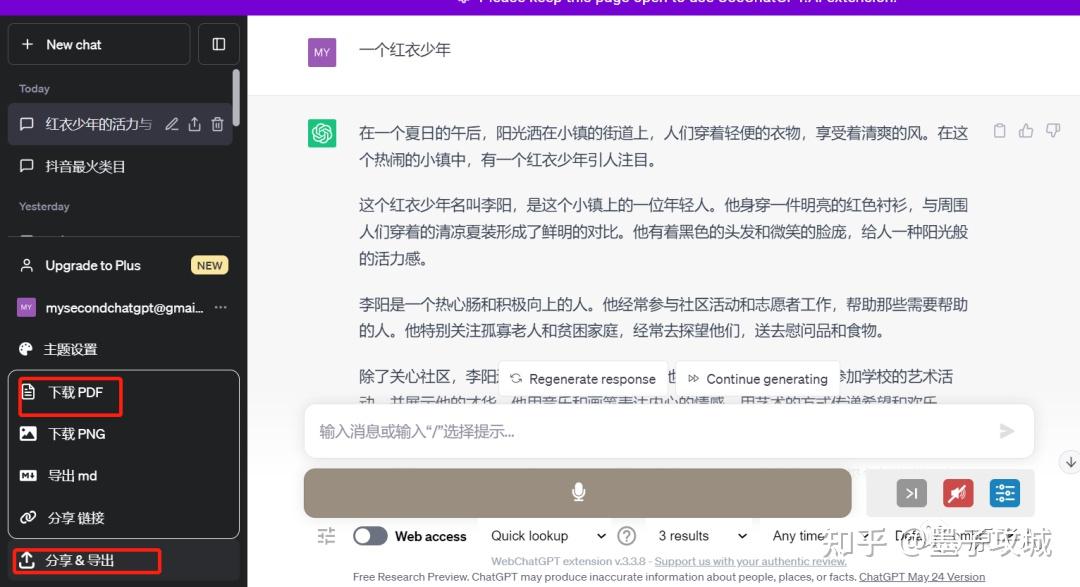Click the collapse sidebar panel toggle
The height and width of the screenshot is (587, 1080).
pos(218,44)
